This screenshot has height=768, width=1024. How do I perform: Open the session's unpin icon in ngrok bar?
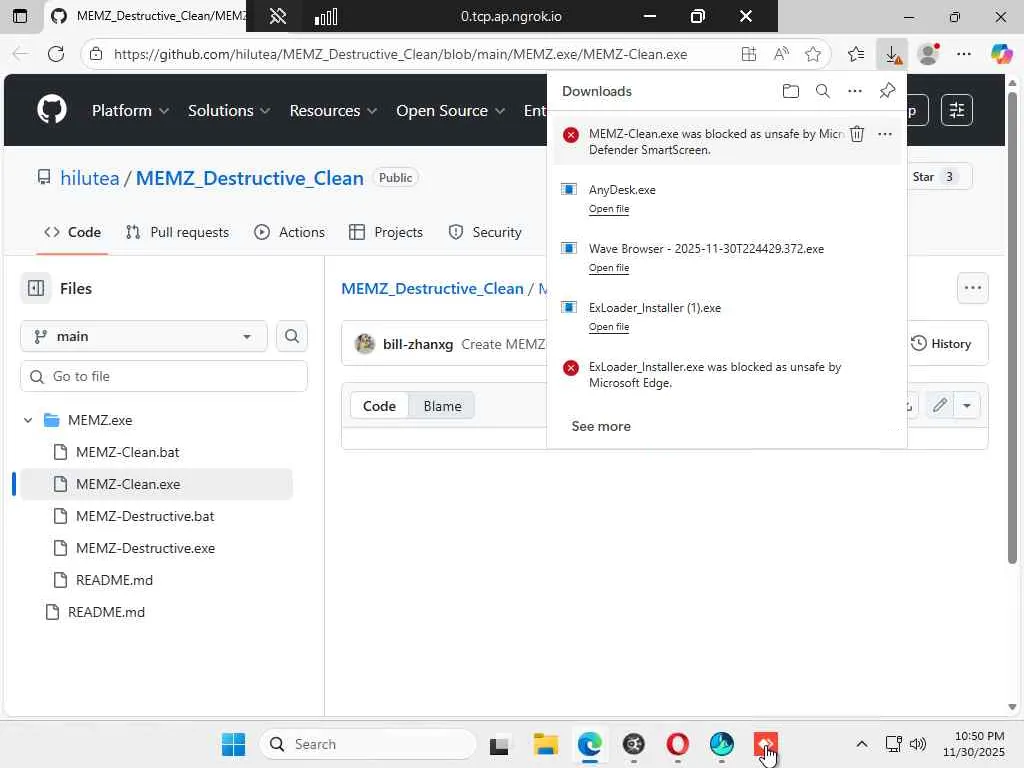click(278, 16)
